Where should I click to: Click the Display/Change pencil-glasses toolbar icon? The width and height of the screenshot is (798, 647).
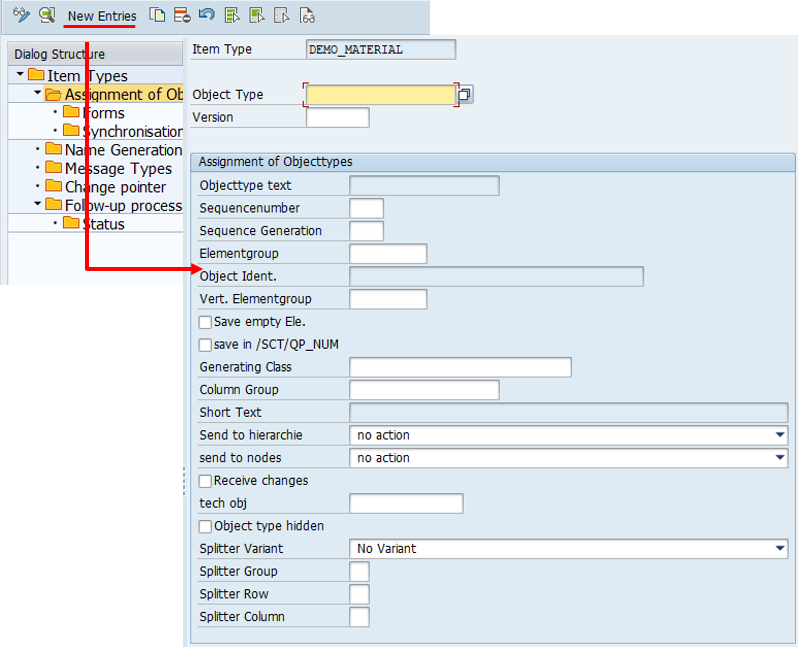[x=21, y=15]
